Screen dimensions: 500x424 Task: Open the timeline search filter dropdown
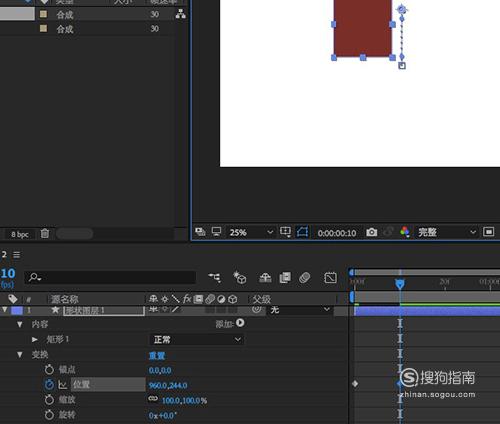point(35,277)
